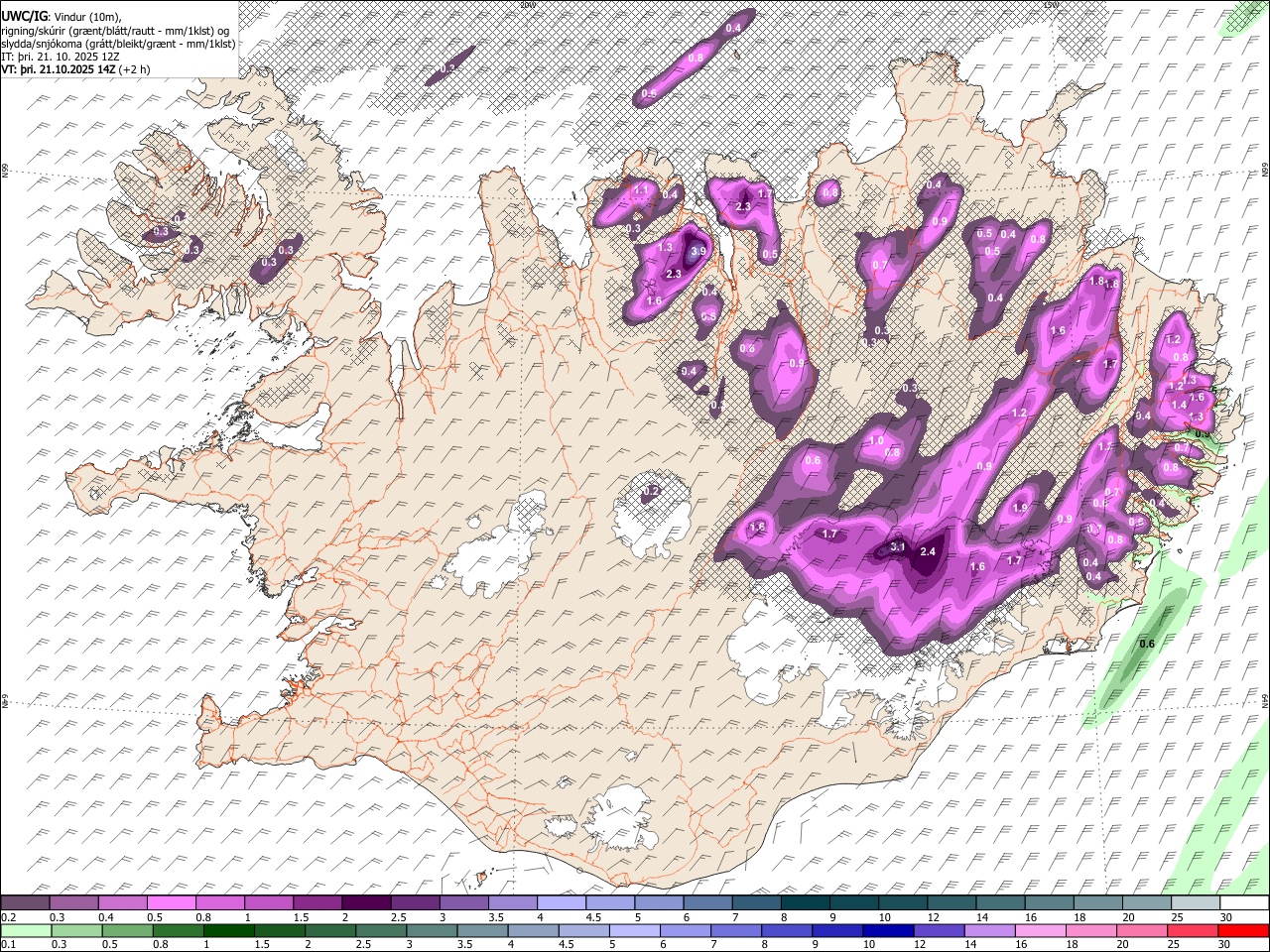Click the black '0.6' value in the green offshore band
The image size is (1270, 952).
coord(1147,644)
